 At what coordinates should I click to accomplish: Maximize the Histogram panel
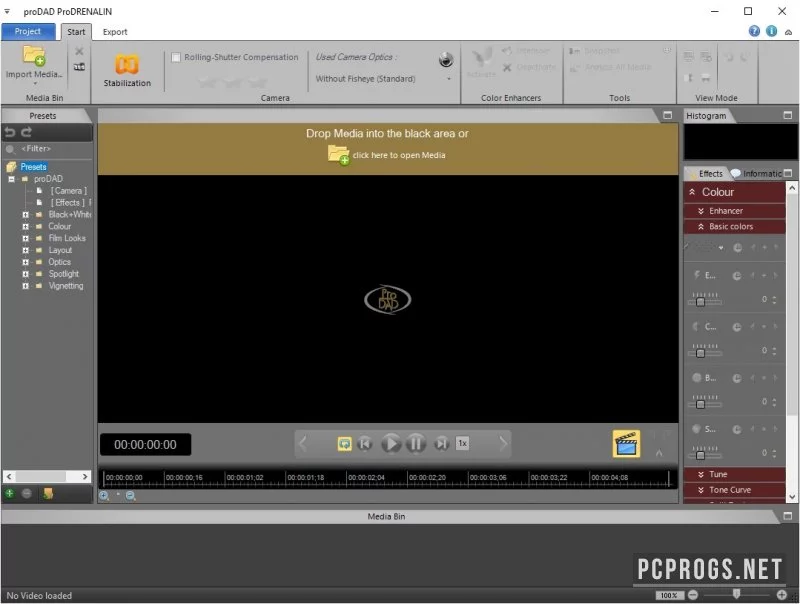click(x=788, y=116)
